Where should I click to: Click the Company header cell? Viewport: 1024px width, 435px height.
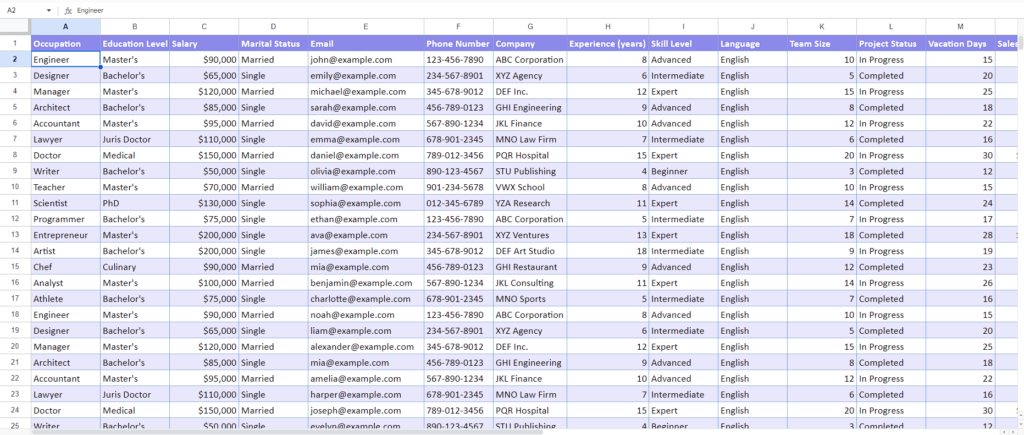(530, 44)
